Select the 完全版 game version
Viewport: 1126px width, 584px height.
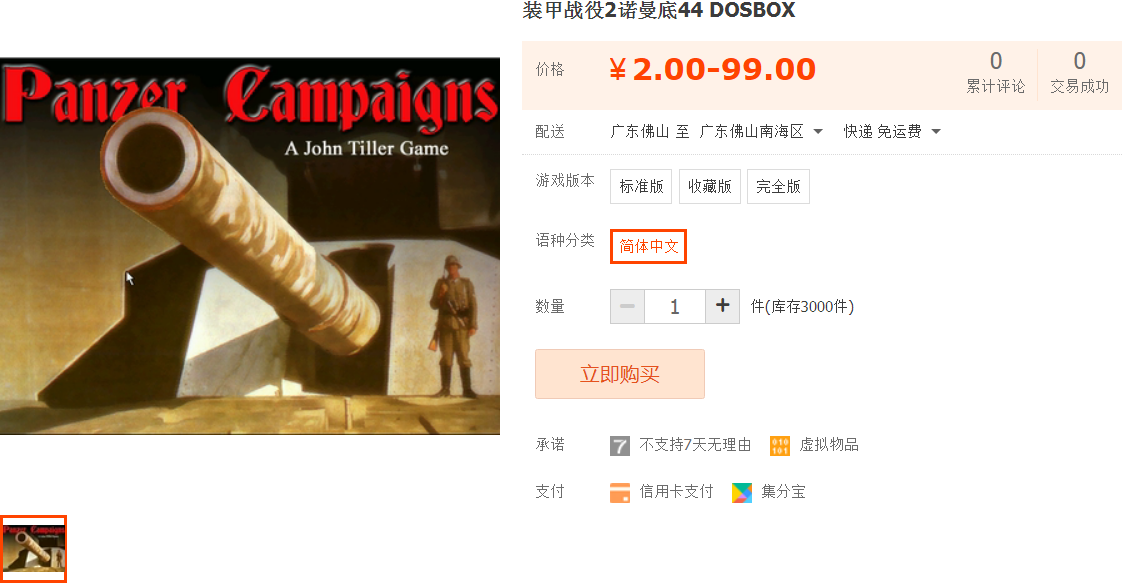coord(778,187)
